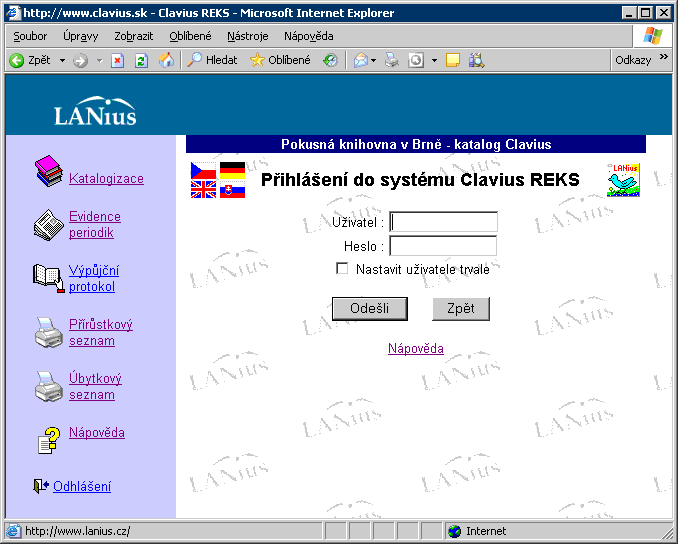Open the Evidence periodik link

pyautogui.click(x=95, y=224)
